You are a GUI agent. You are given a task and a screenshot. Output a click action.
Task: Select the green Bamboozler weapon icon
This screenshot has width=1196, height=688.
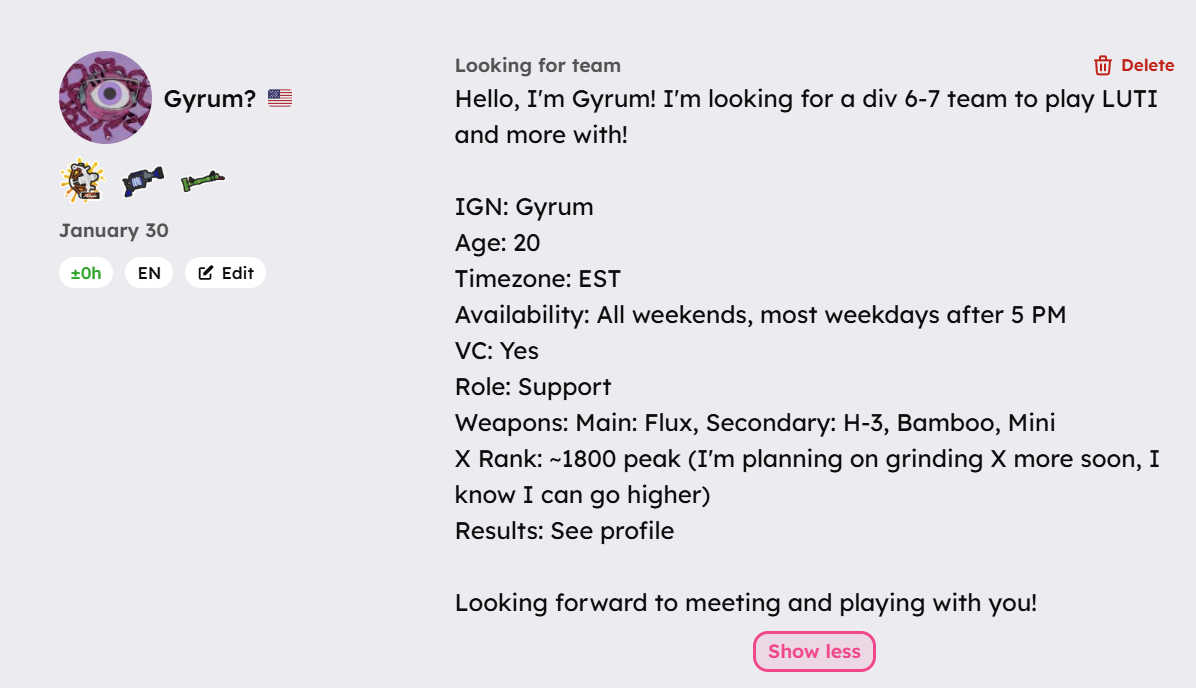[x=203, y=181]
